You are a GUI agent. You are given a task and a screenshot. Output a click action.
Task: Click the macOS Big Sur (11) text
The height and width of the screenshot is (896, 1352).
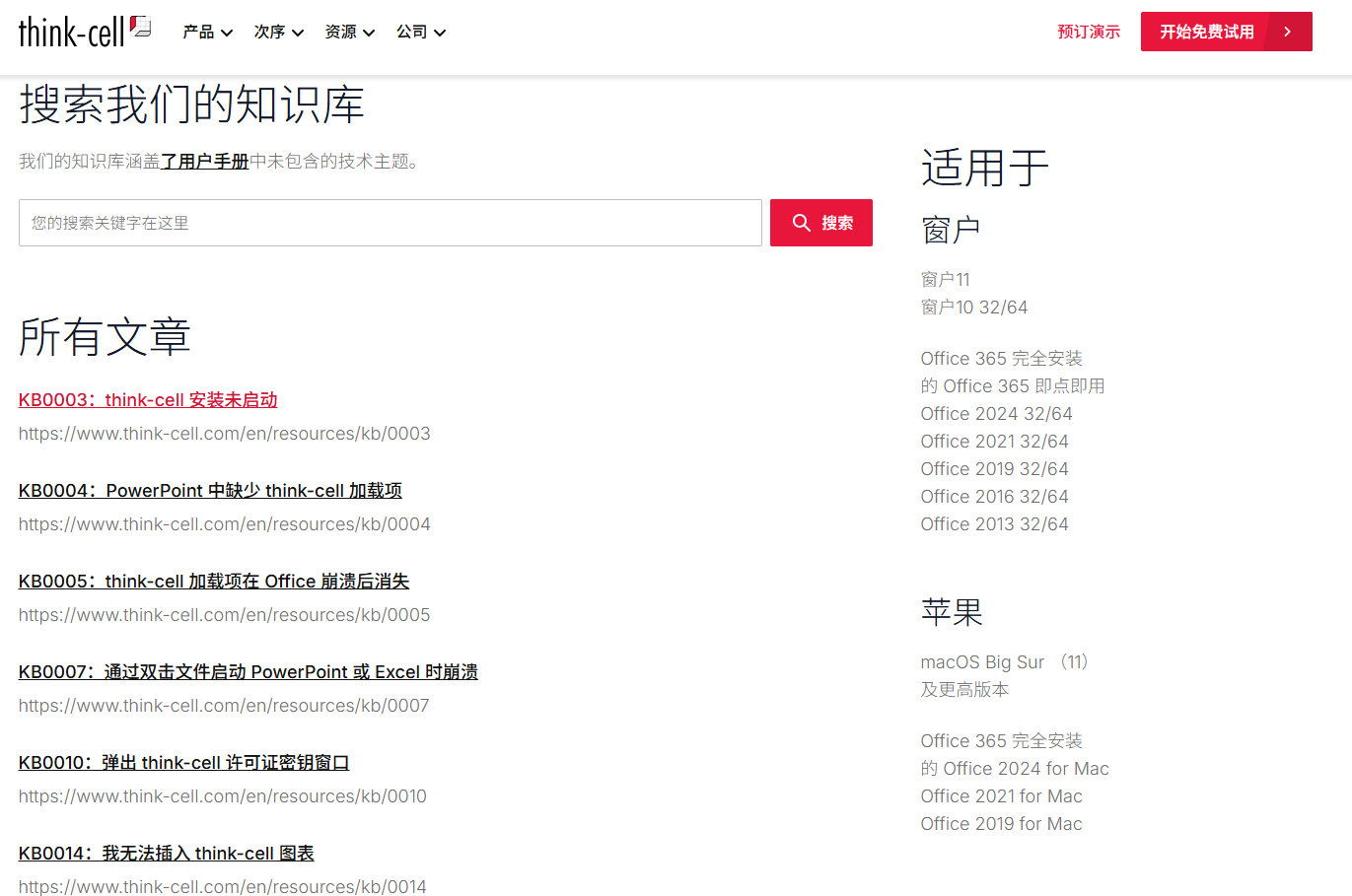[1005, 661]
